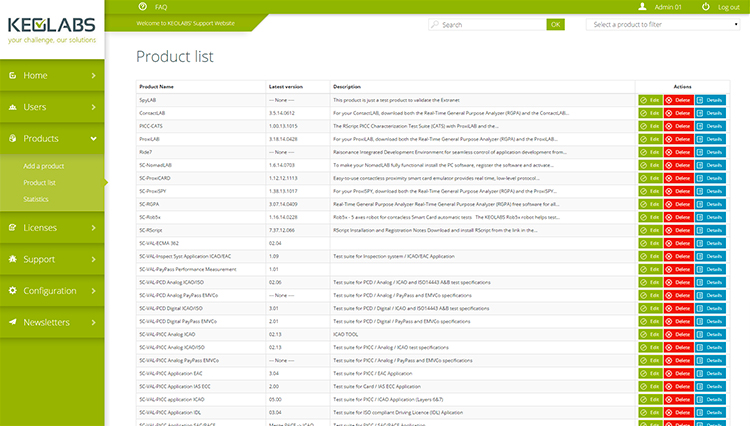Delete the ContactLAB product

coord(678,113)
